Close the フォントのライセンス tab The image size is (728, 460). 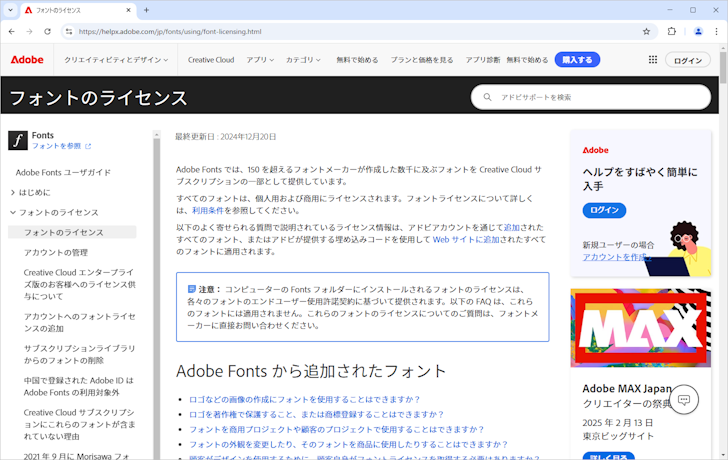click(x=129, y=10)
